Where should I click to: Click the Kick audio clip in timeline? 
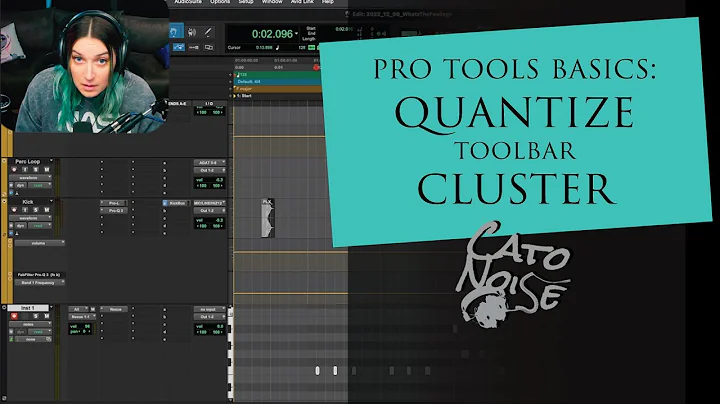(x=267, y=218)
